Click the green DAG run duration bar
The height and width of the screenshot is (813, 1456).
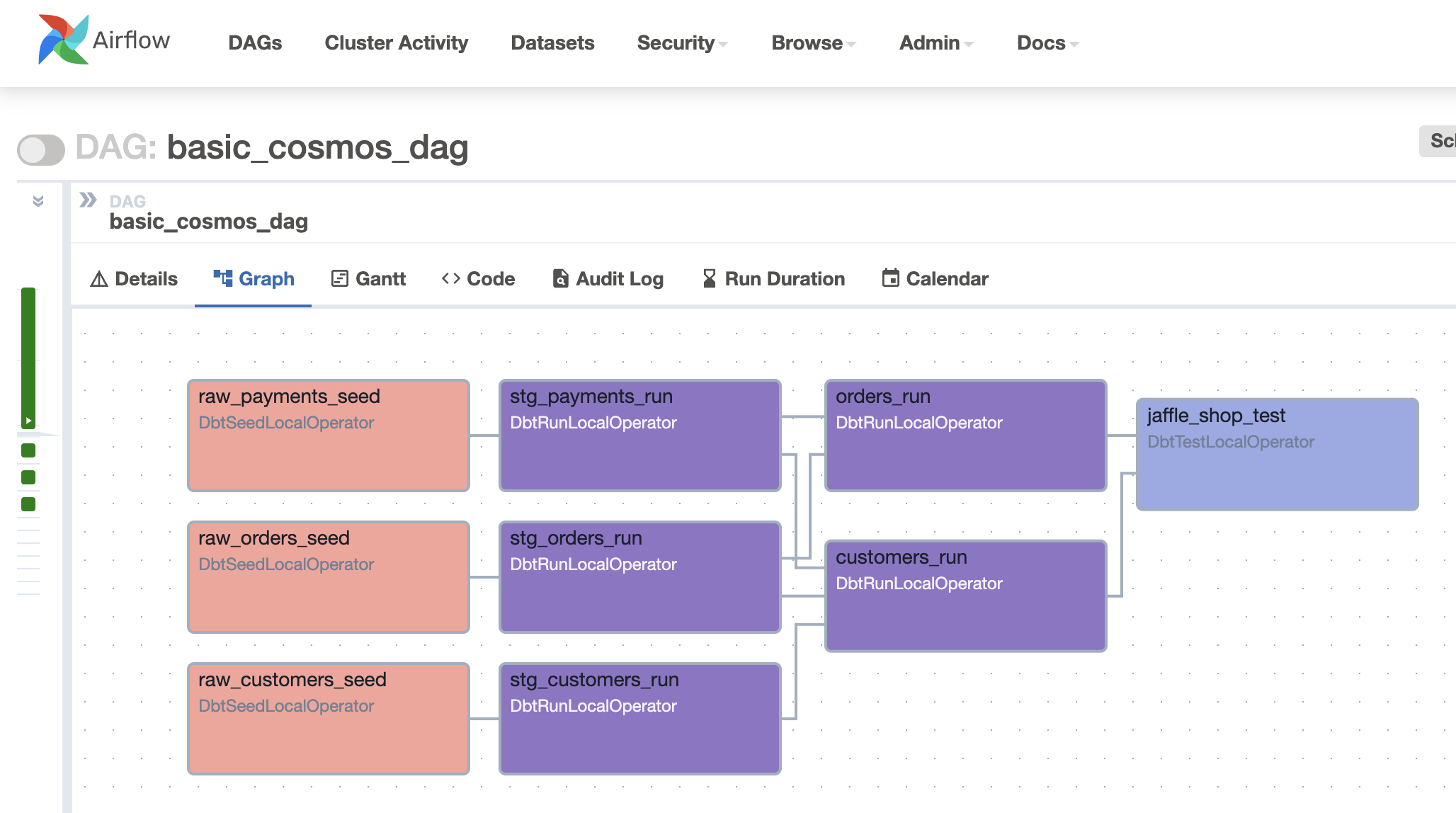tap(28, 354)
